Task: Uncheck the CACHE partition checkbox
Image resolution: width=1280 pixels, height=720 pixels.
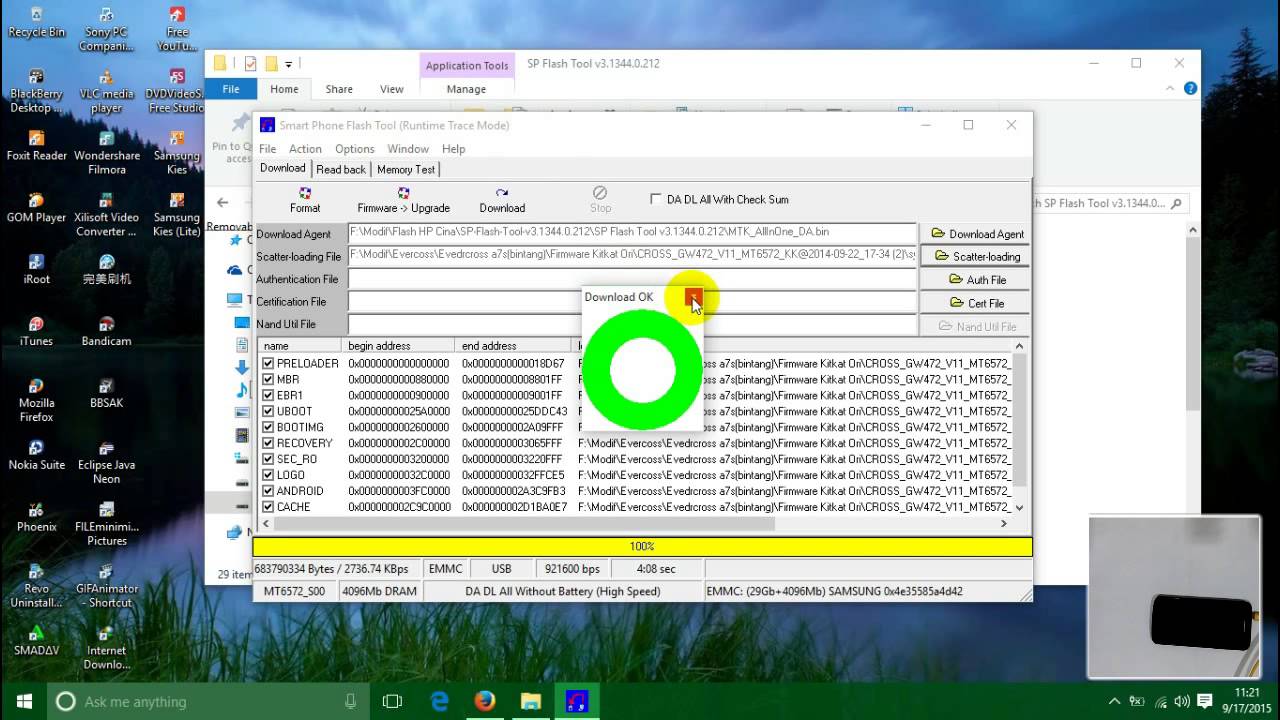Action: point(268,507)
